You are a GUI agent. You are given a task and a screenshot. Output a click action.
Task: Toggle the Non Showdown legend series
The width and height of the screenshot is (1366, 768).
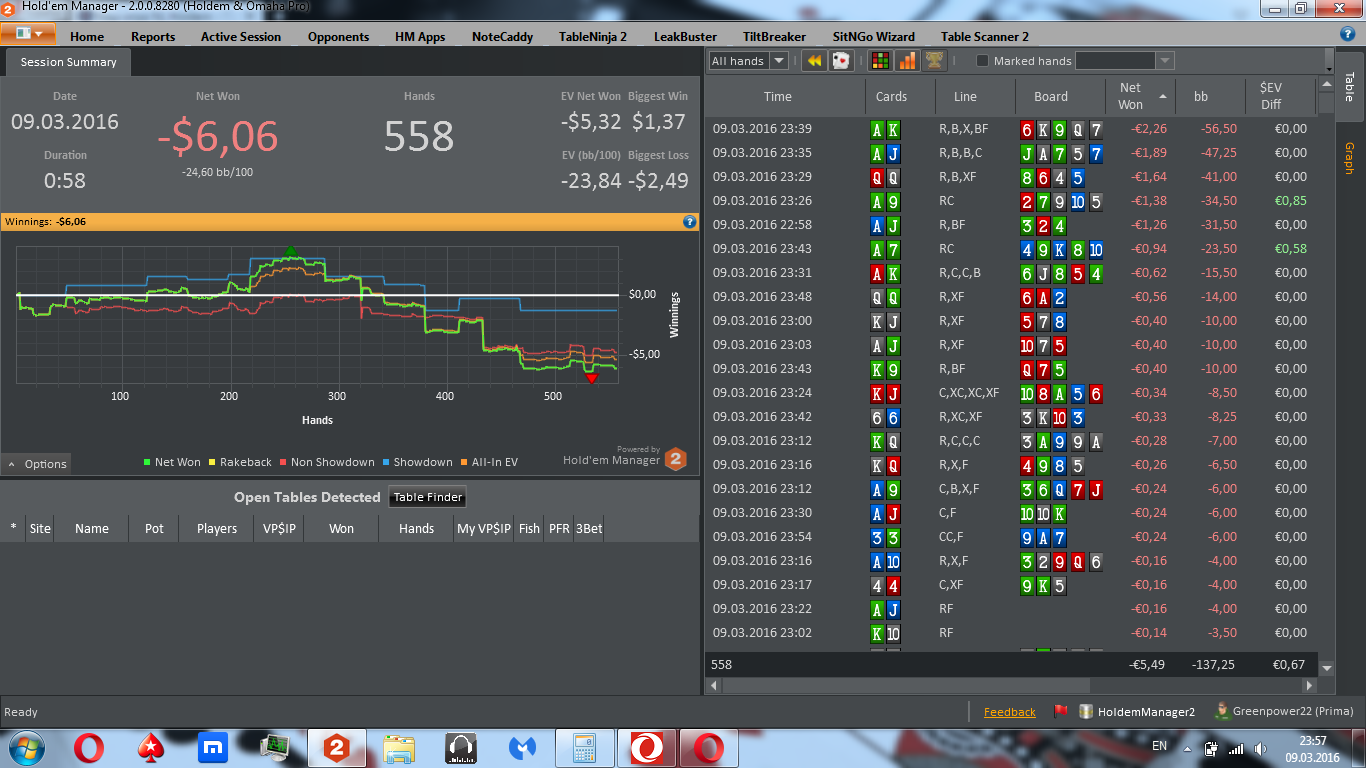(x=327, y=462)
